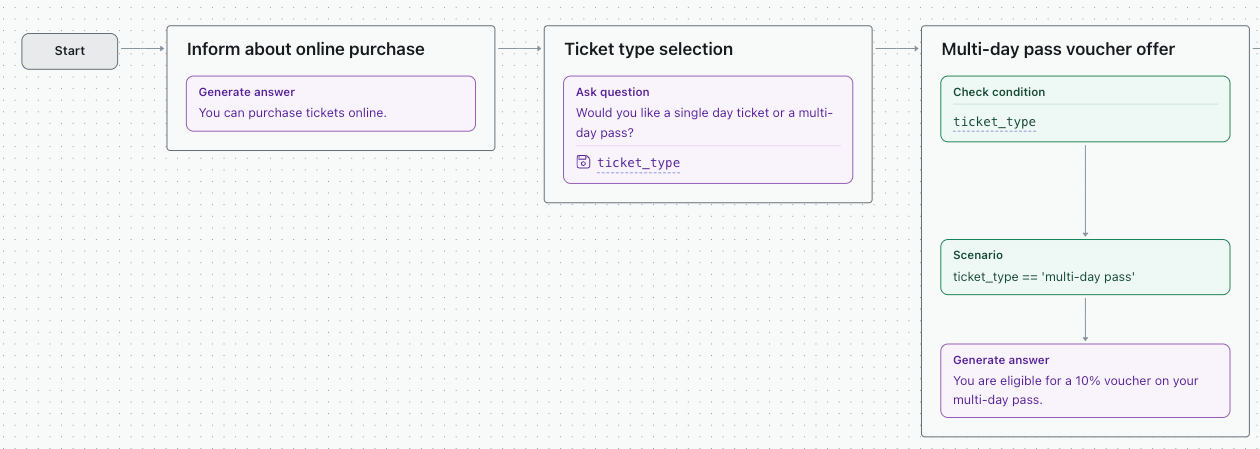Click arrow connecting Start to Inform step

coord(142,48)
